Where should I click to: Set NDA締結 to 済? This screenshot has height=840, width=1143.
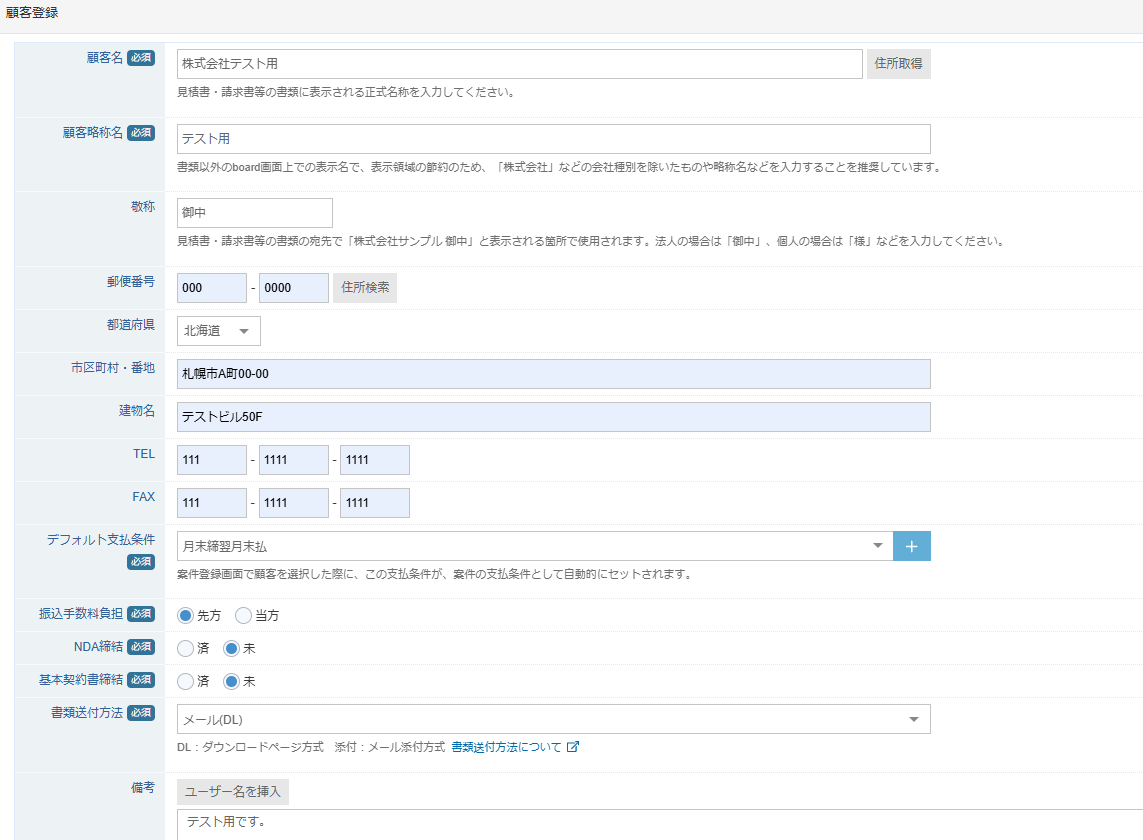(x=185, y=649)
